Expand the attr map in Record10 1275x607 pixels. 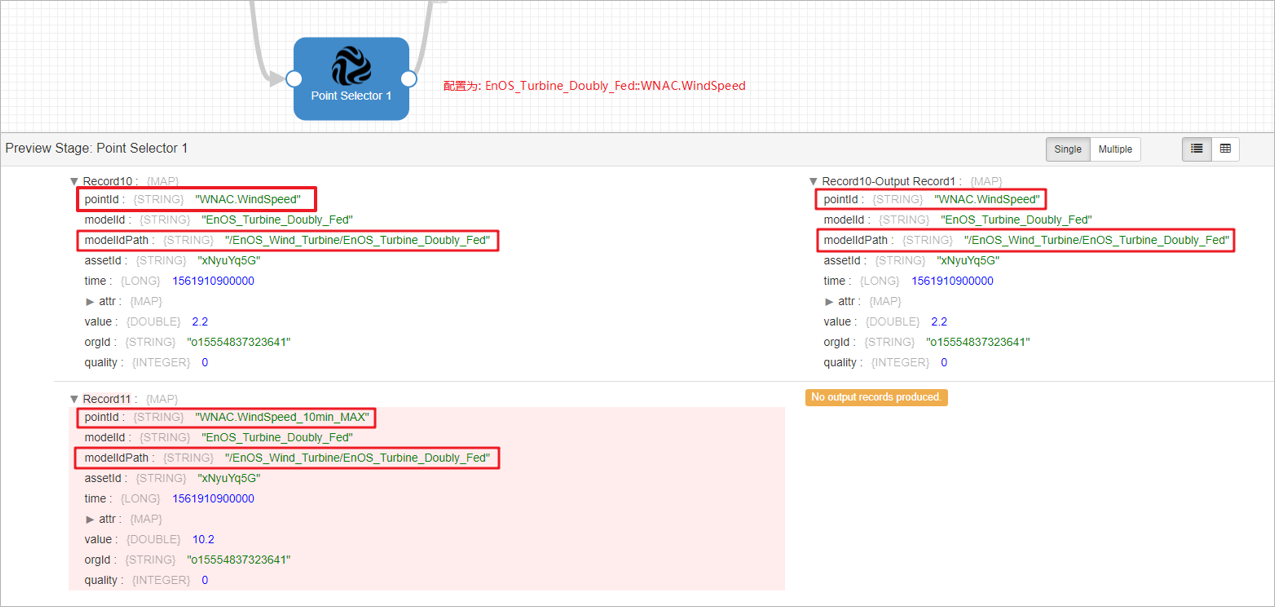pyautogui.click(x=89, y=300)
